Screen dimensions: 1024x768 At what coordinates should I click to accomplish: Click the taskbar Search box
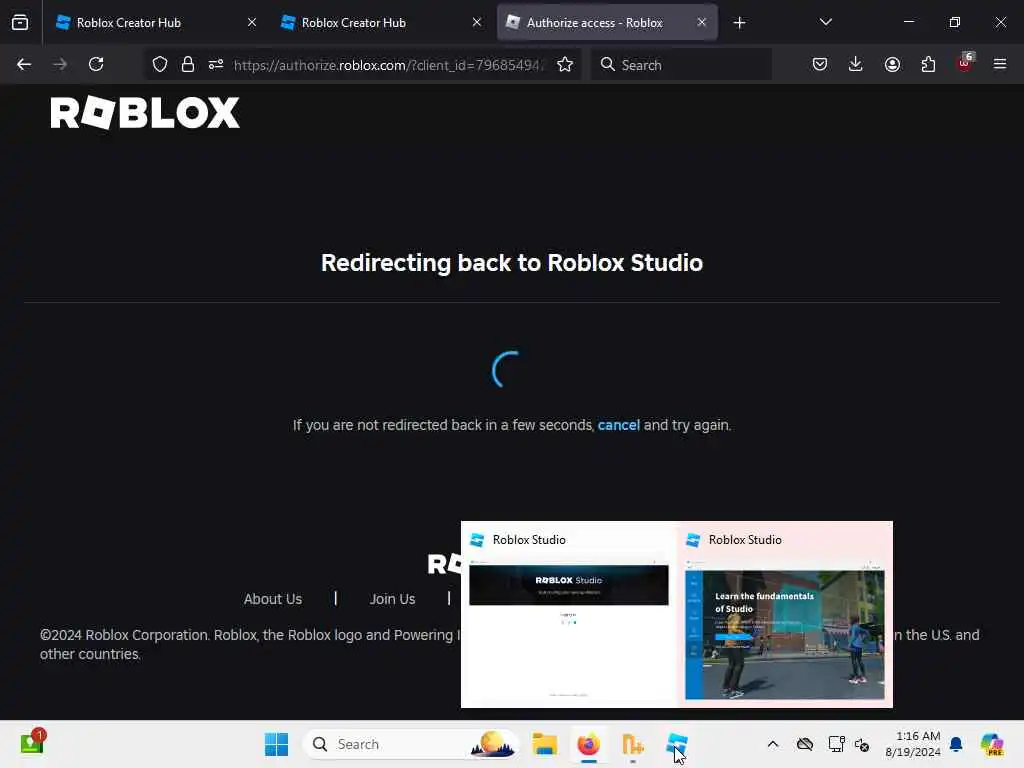411,744
